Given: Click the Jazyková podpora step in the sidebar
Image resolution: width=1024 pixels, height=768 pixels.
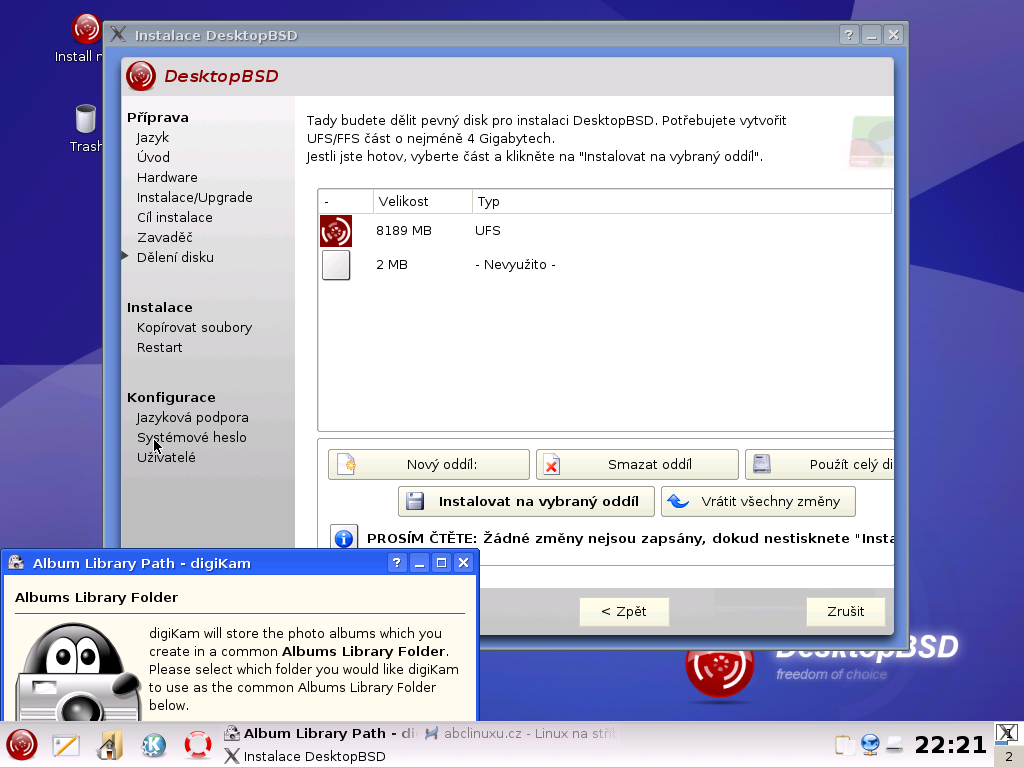Looking at the screenshot, I should click(192, 418).
